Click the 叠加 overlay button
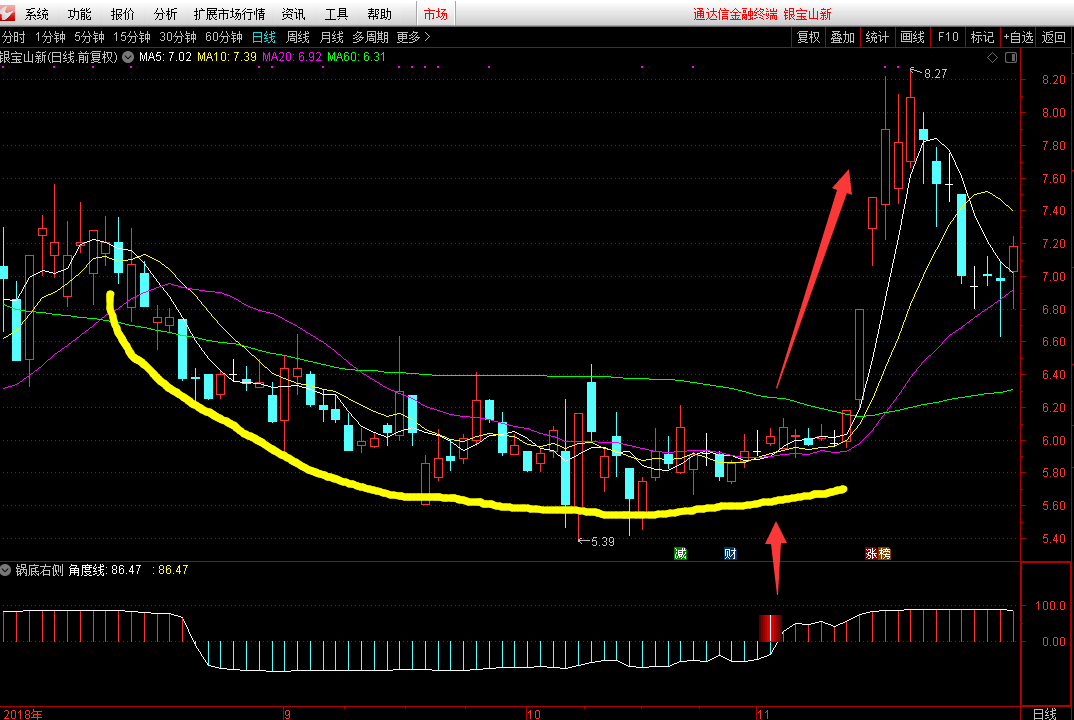Viewport: 1074px width, 720px height. (x=842, y=37)
